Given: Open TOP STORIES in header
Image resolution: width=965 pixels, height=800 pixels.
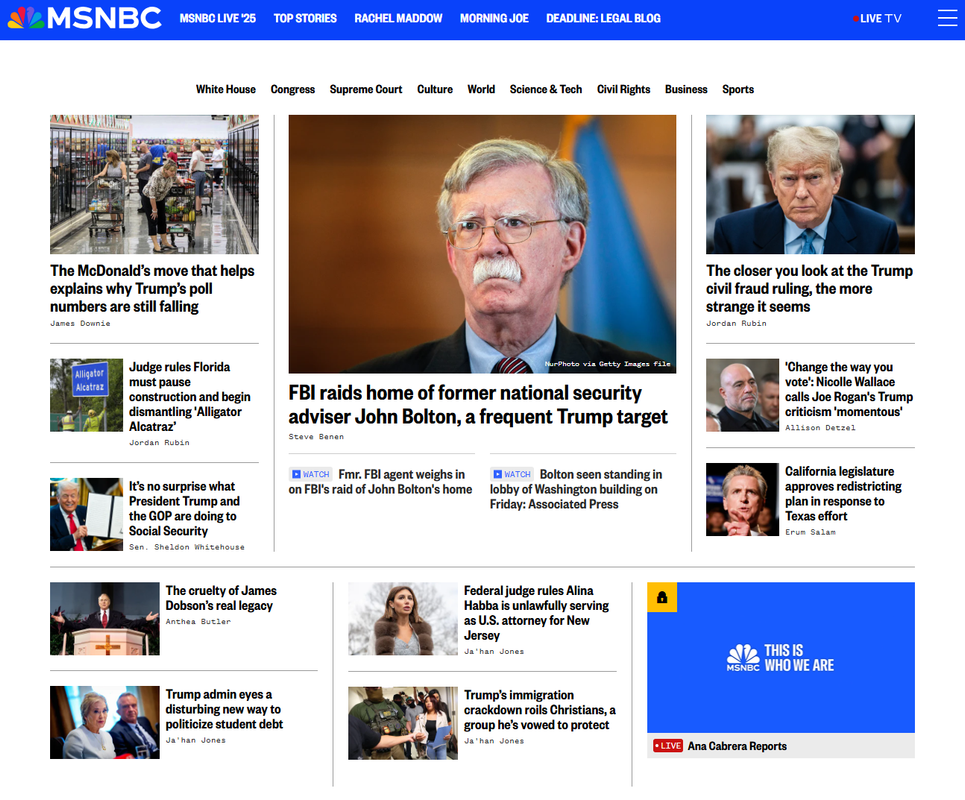Looking at the screenshot, I should 305,18.
